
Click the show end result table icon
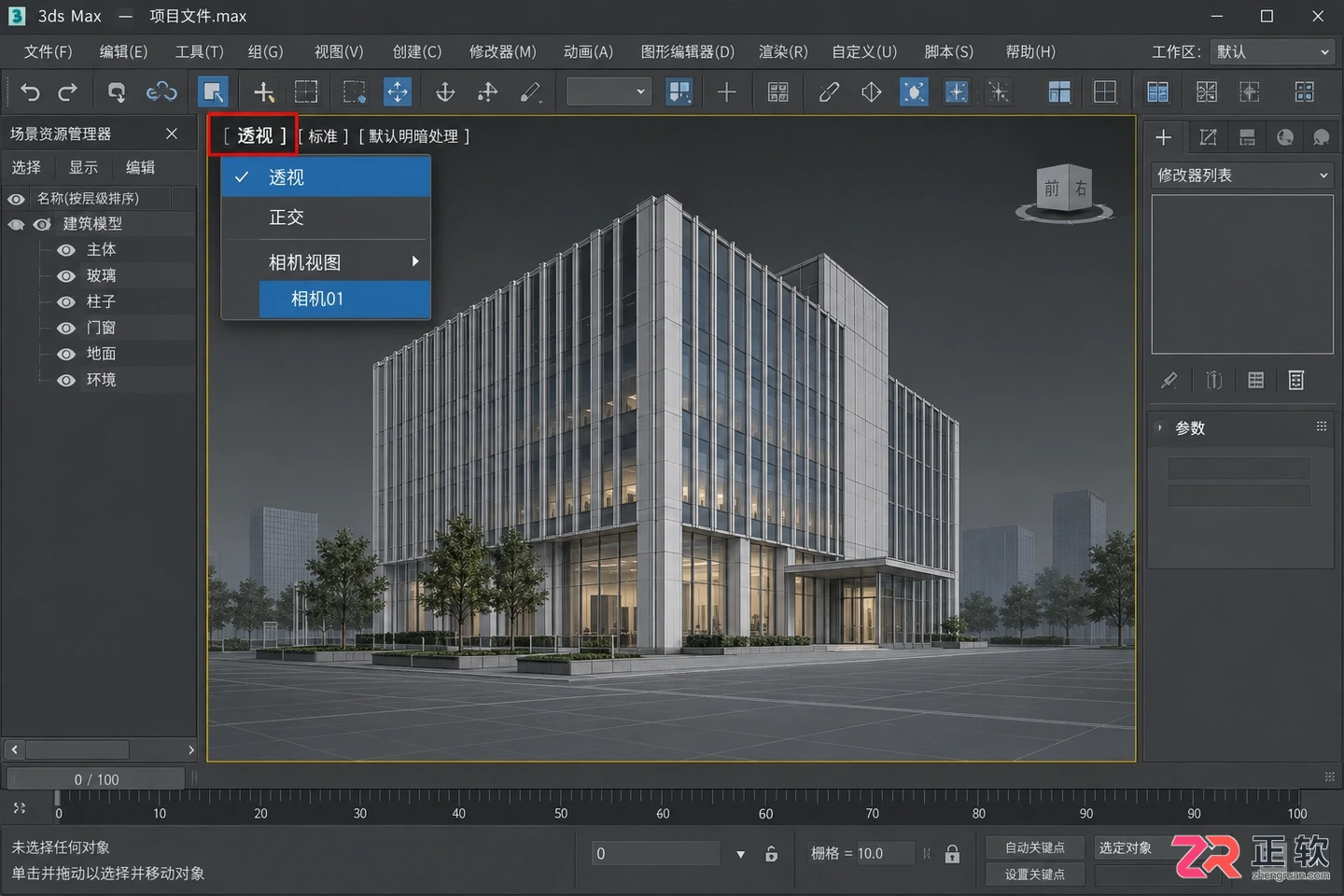point(1255,380)
